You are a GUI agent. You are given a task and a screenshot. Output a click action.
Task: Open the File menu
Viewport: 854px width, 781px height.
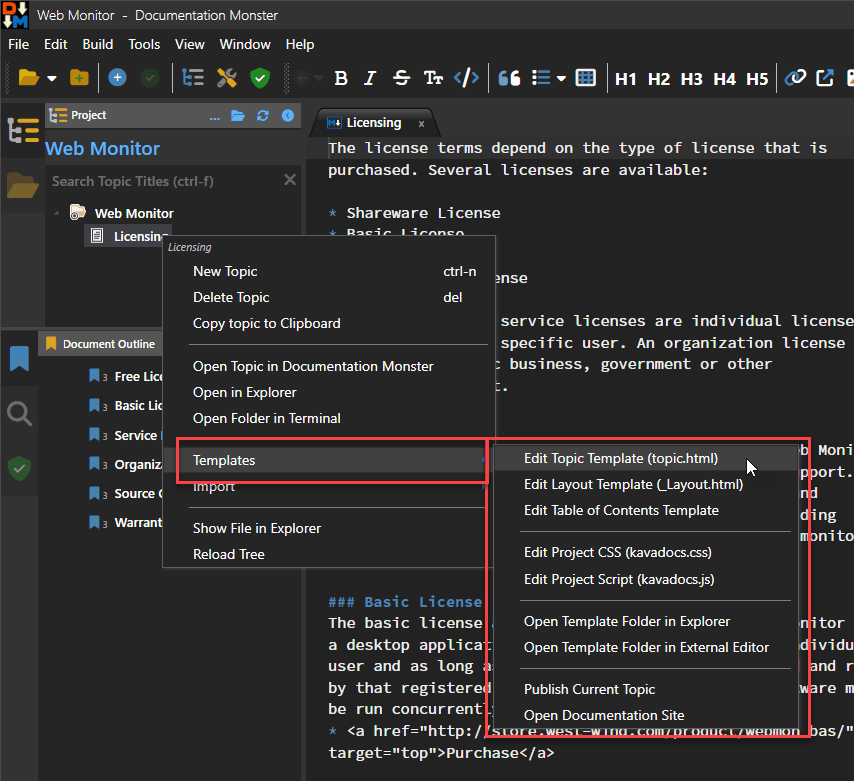pos(19,44)
